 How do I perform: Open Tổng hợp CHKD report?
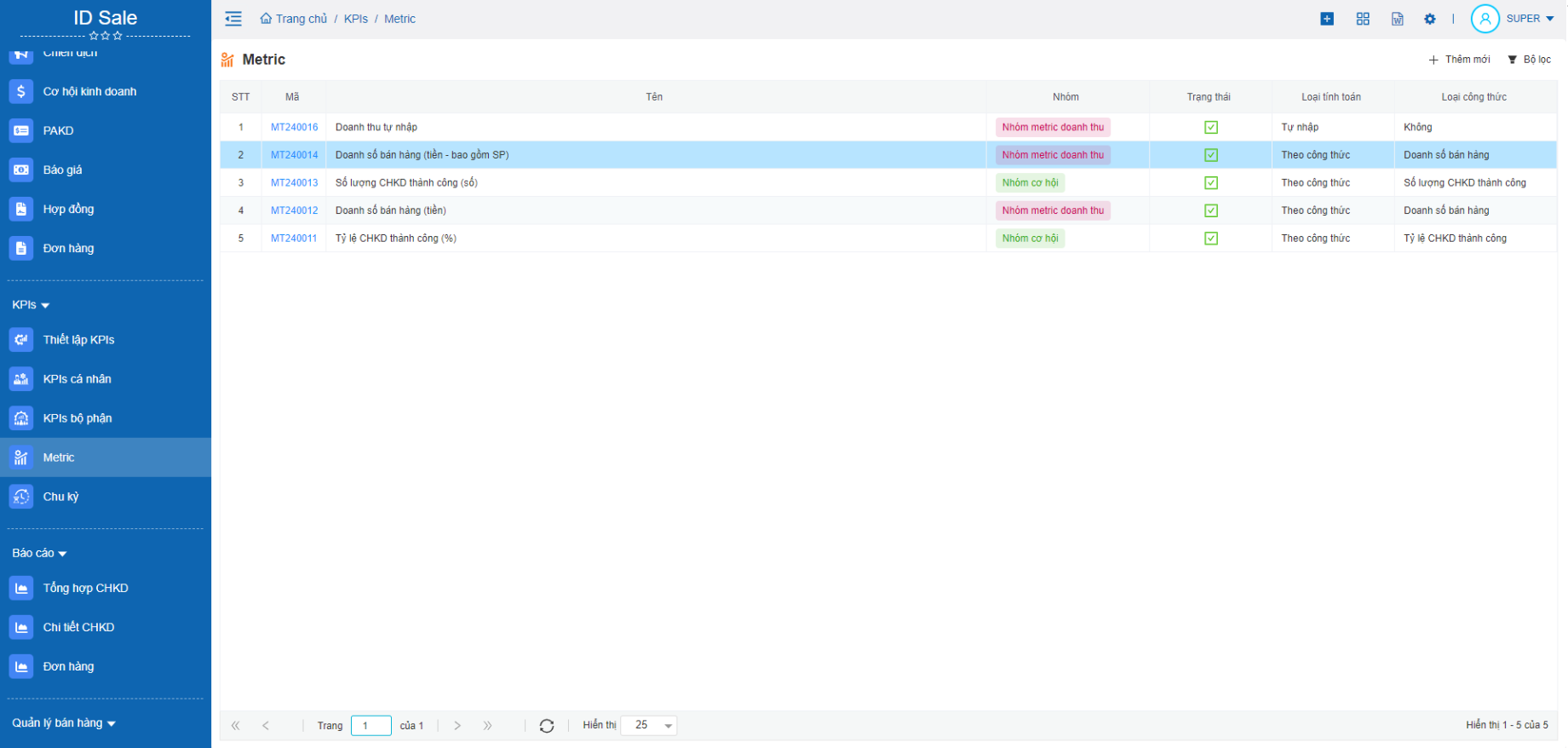[106, 588]
